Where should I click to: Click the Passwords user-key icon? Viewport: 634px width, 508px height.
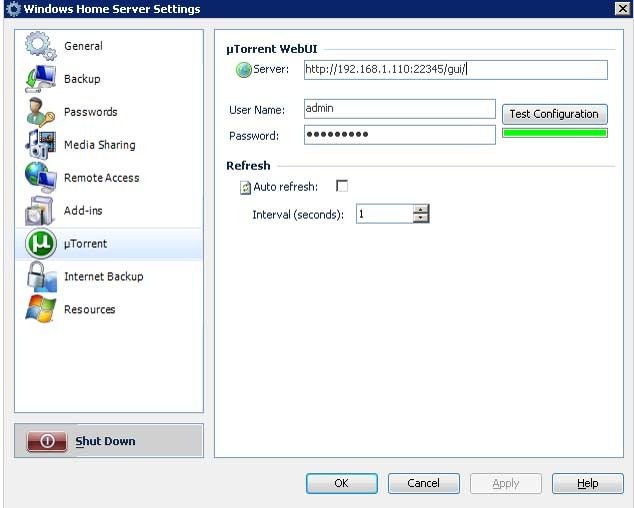[40, 112]
